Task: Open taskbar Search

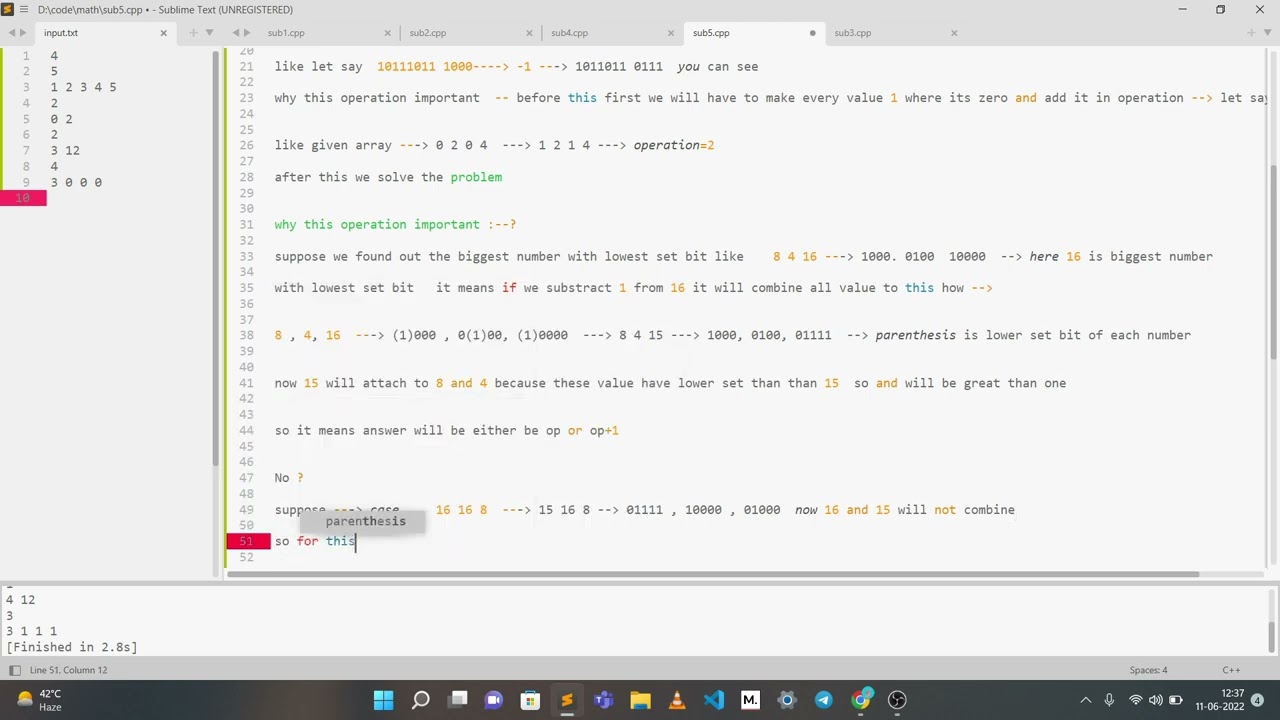Action: [421, 700]
